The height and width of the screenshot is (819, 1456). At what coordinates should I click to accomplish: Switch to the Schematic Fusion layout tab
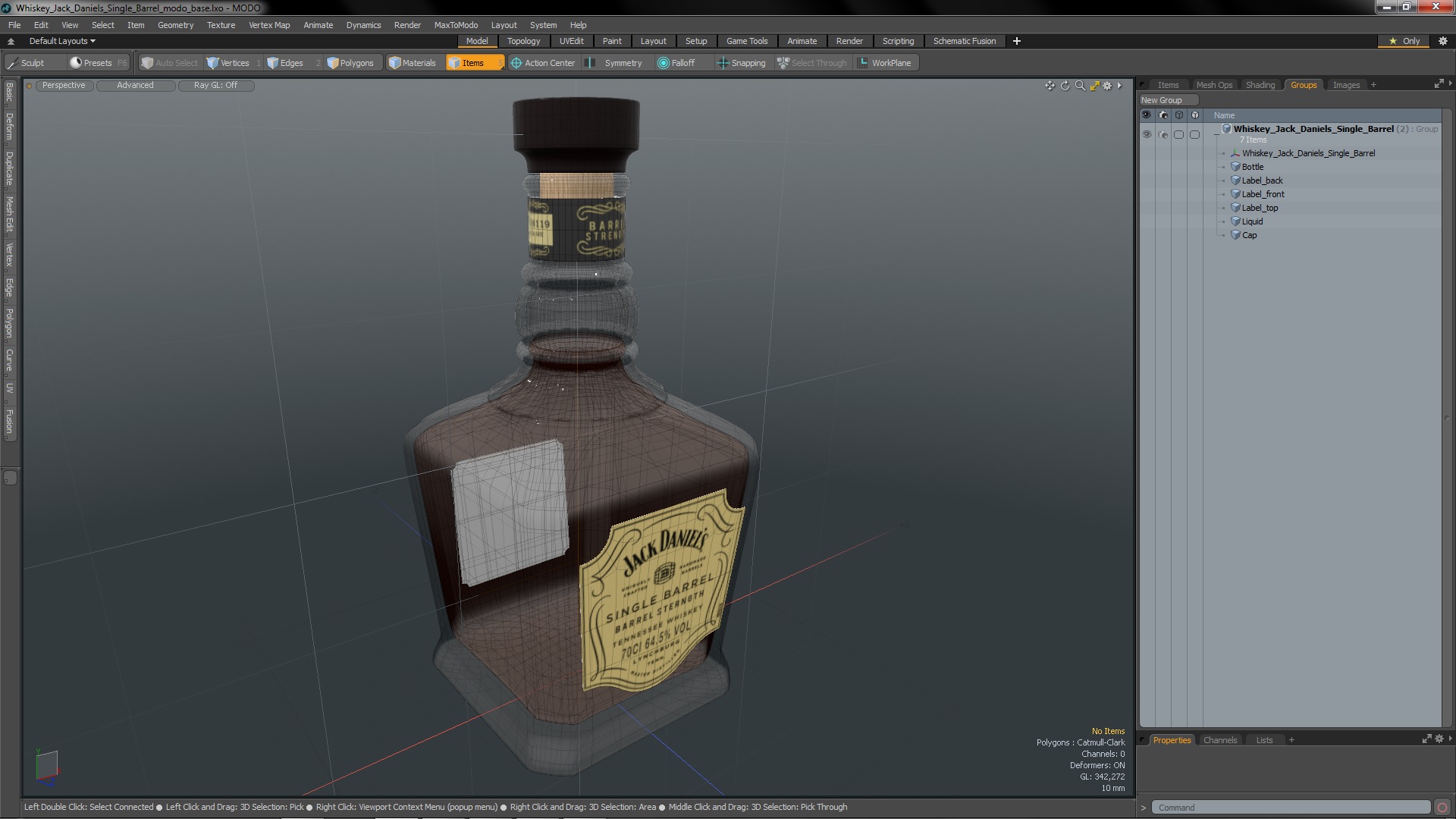click(x=964, y=41)
